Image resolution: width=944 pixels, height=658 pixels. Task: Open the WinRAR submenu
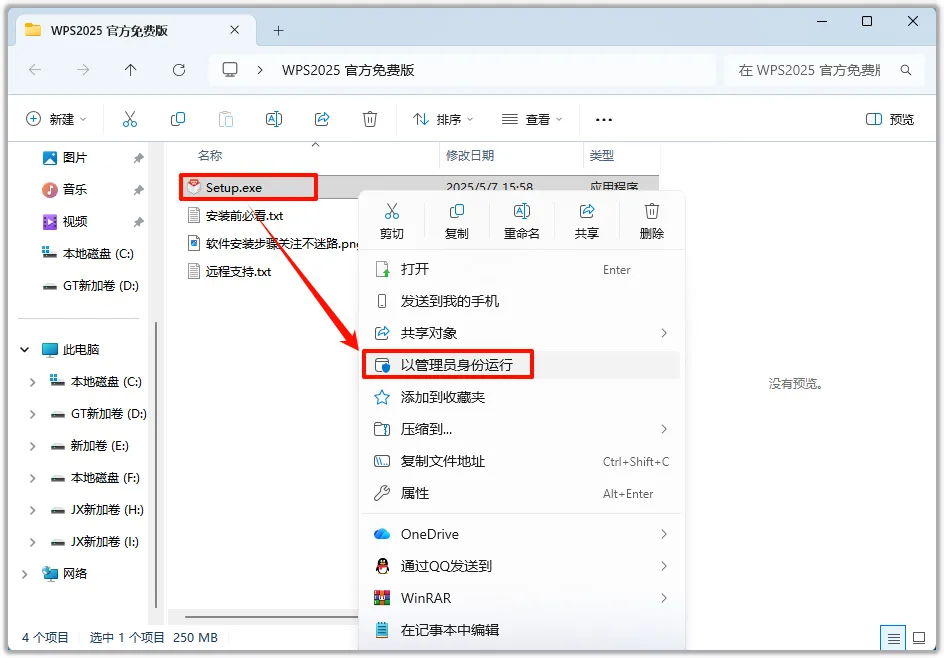pos(521,598)
